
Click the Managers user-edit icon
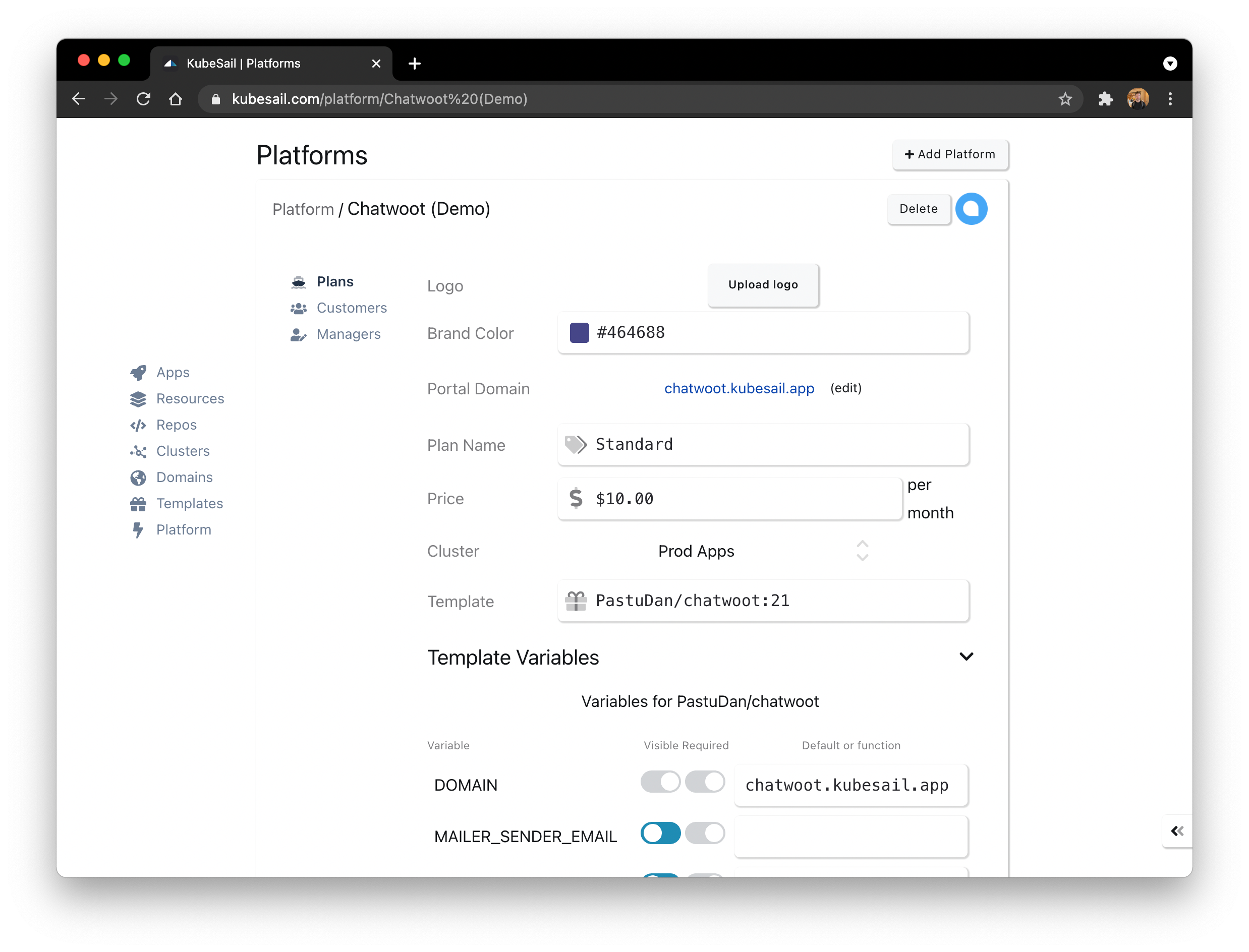point(298,334)
